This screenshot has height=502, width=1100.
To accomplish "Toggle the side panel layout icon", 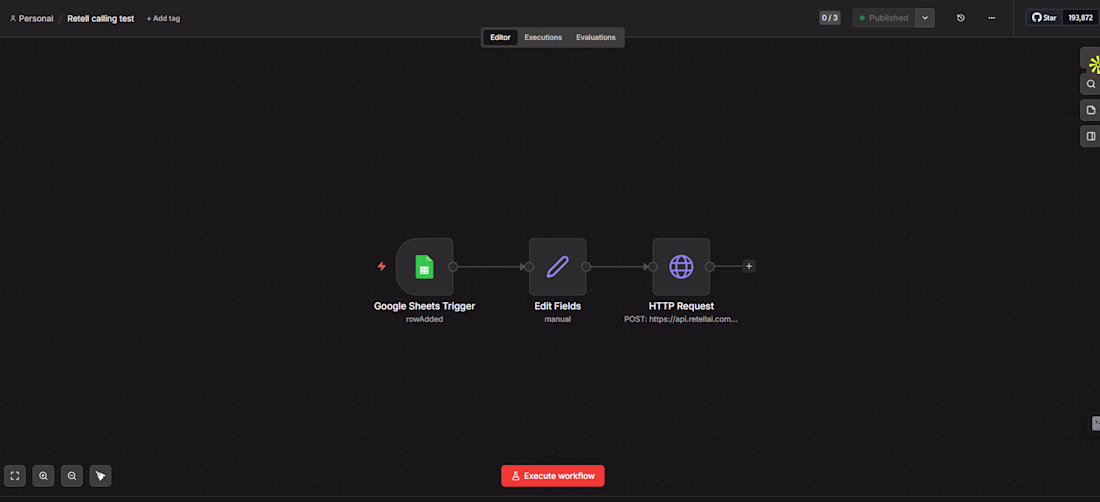I will pyautogui.click(x=1090, y=136).
